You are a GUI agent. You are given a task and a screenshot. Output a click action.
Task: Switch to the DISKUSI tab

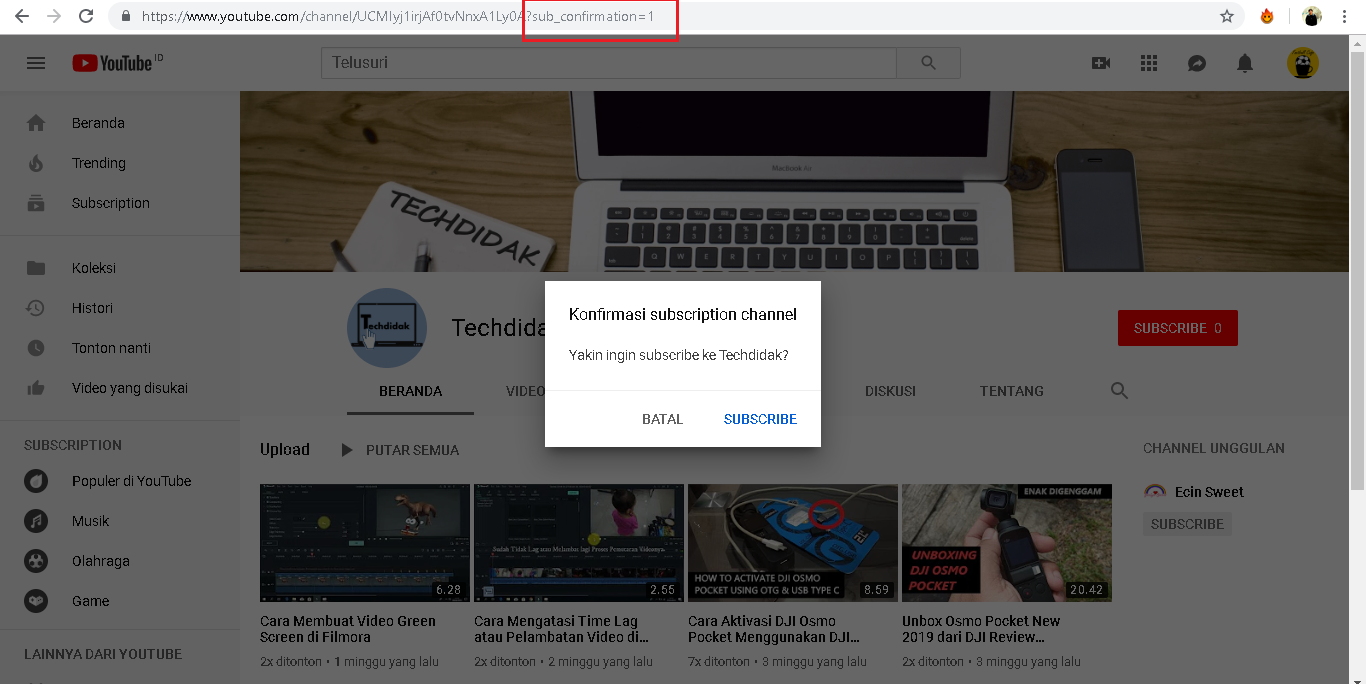click(890, 391)
